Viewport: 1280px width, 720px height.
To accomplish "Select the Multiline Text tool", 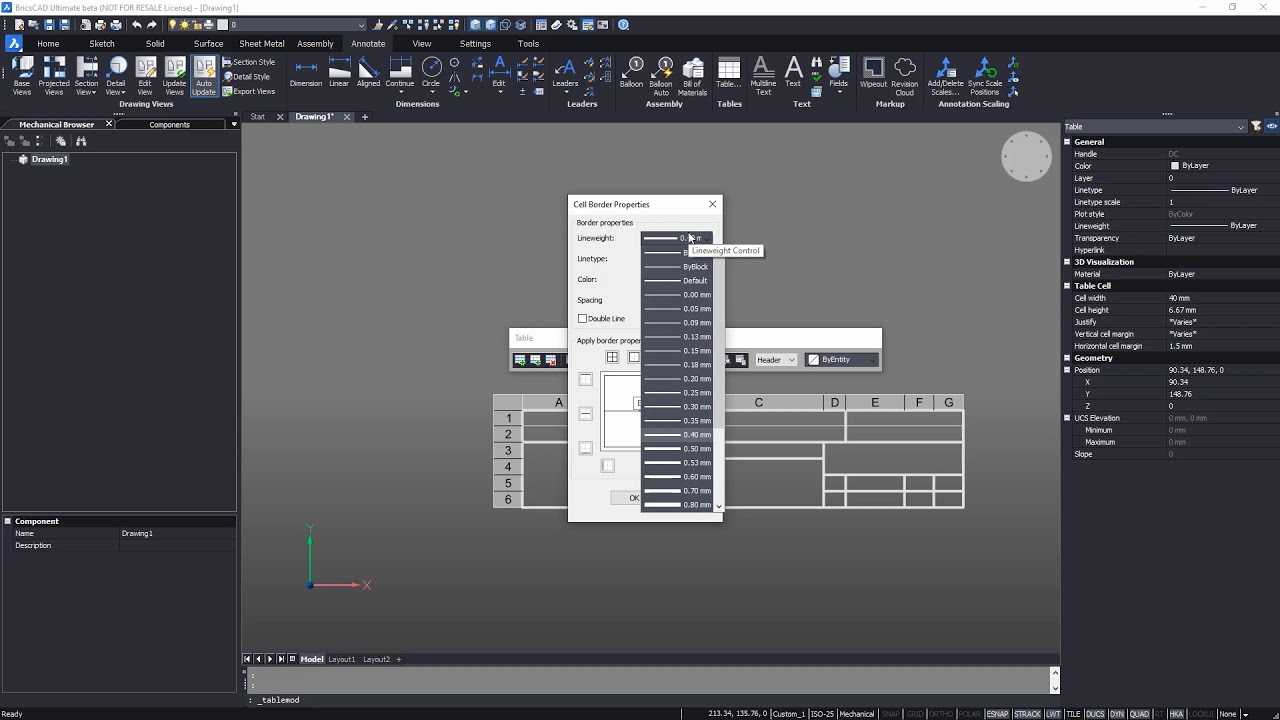I will [763, 76].
